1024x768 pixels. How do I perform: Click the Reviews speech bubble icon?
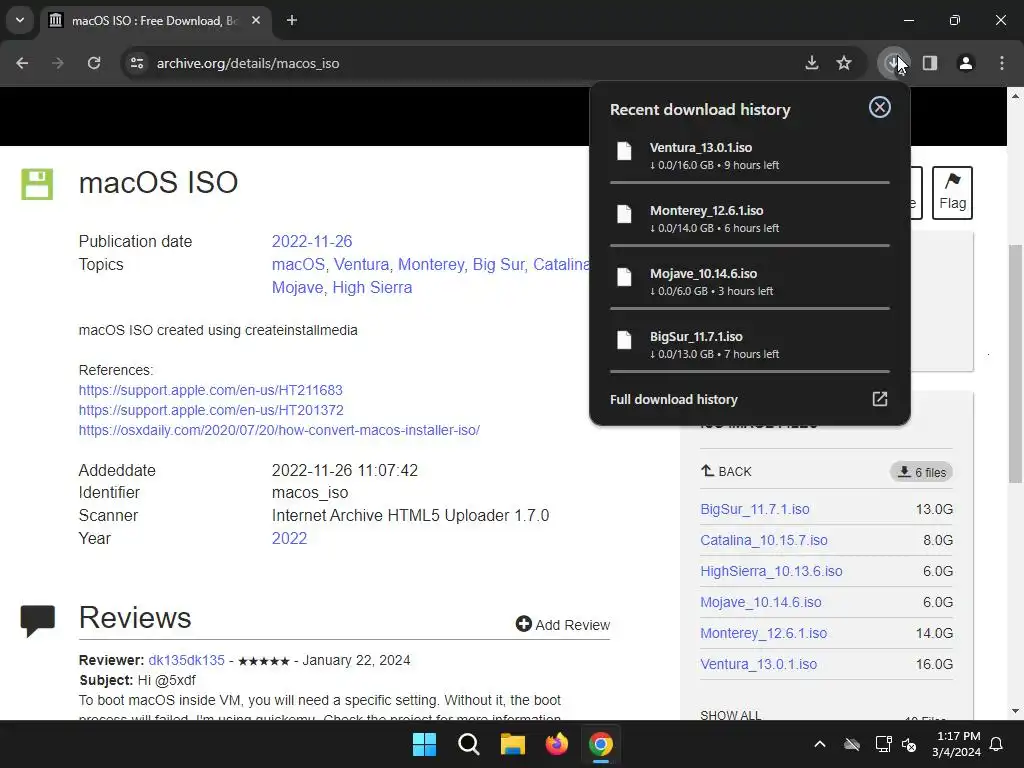point(38,620)
